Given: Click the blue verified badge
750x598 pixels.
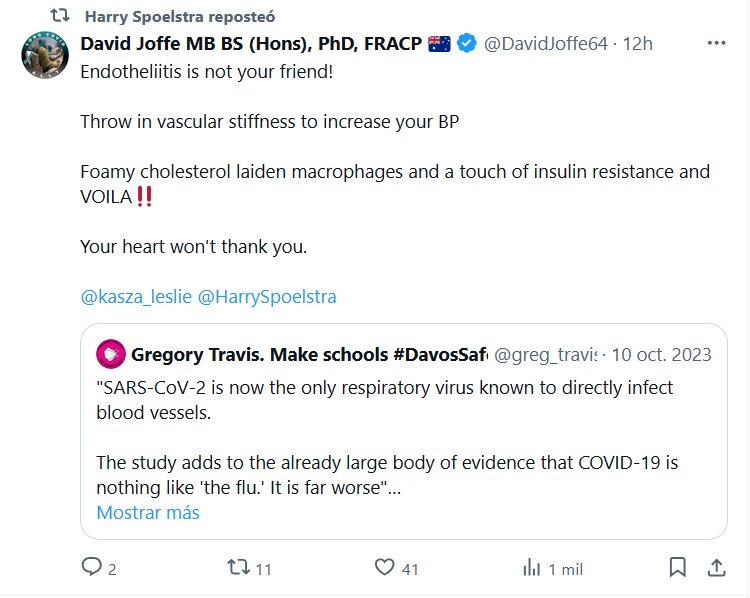Looking at the screenshot, I should (466, 44).
